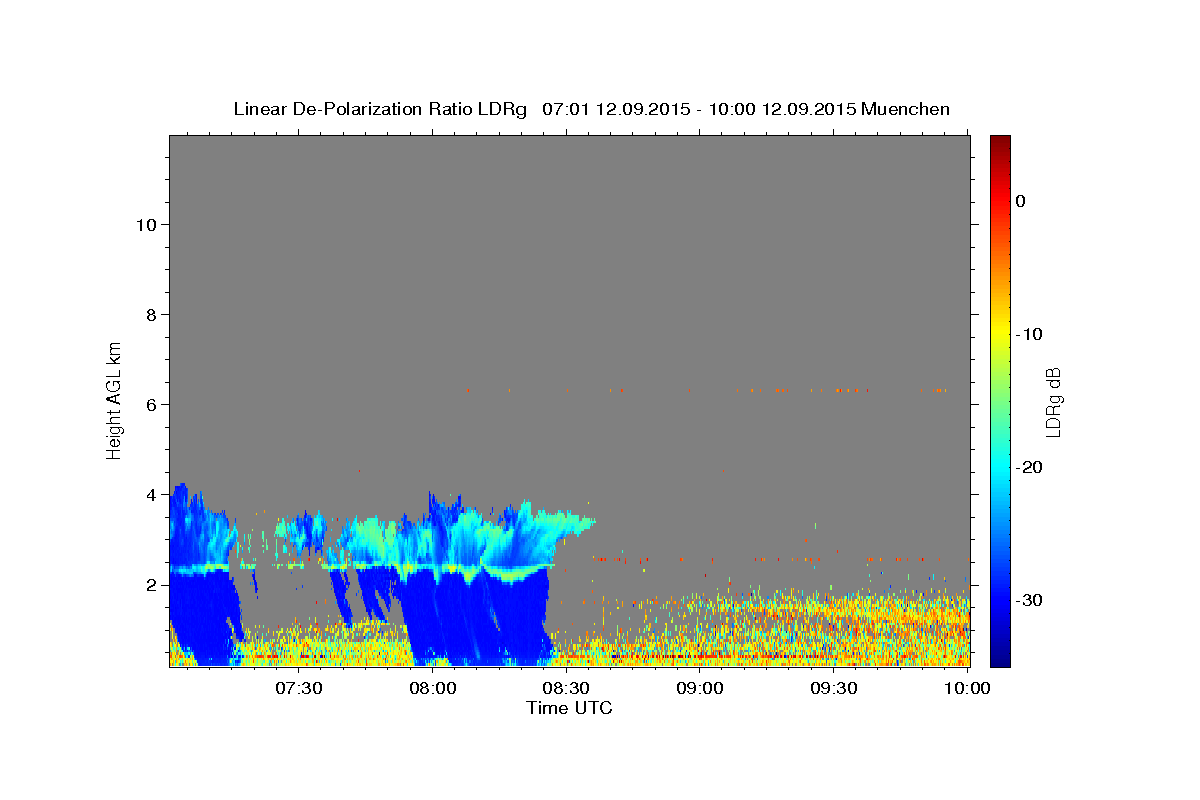Viewport: 1200px width, 800px height.
Task: Select the '09:00' time axis label
Action: (x=700, y=688)
